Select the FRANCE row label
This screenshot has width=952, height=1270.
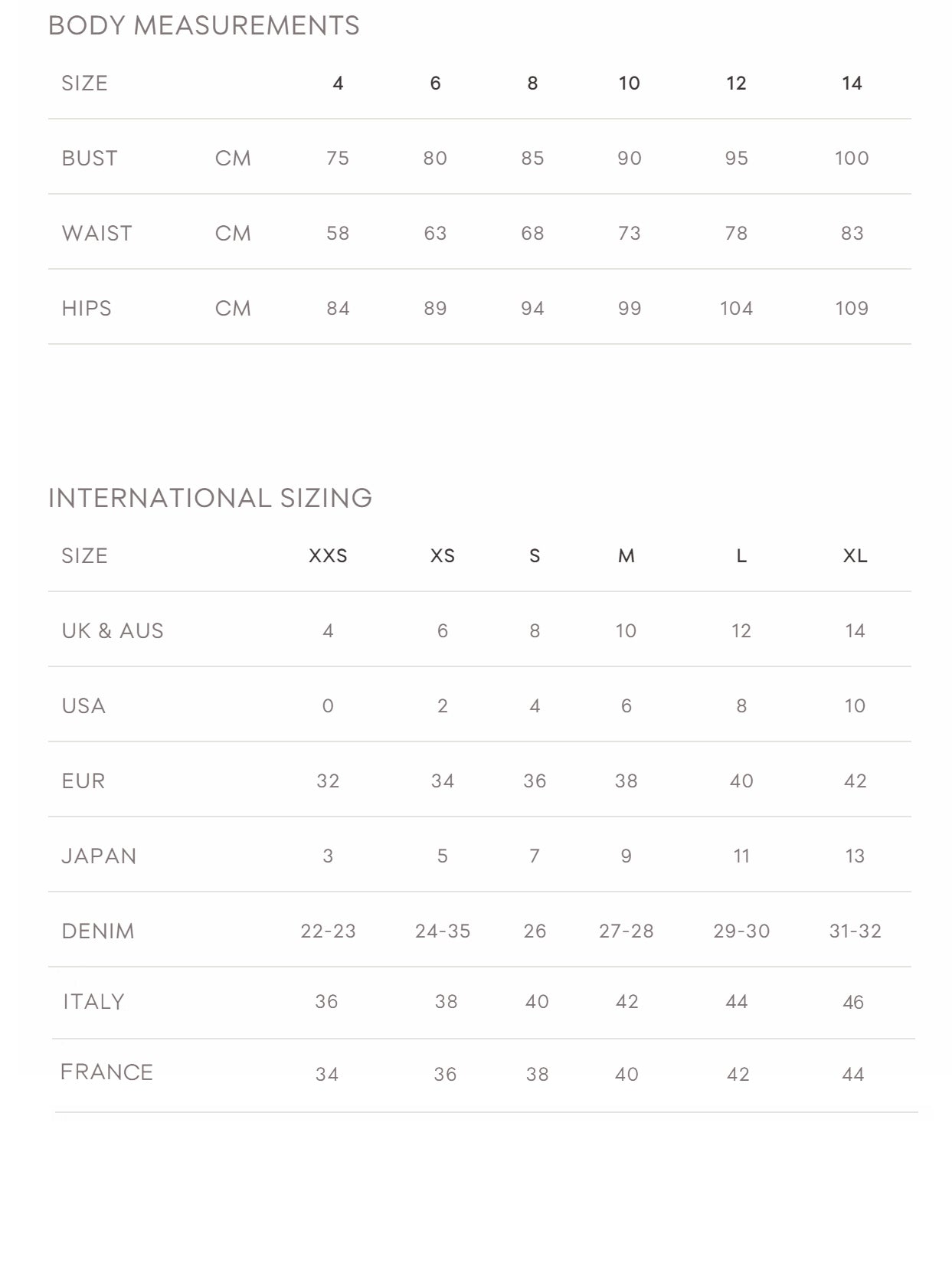coord(106,1072)
